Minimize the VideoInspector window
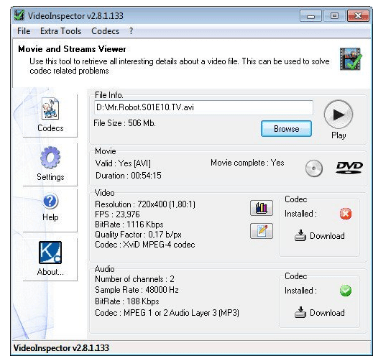 coord(311,16)
